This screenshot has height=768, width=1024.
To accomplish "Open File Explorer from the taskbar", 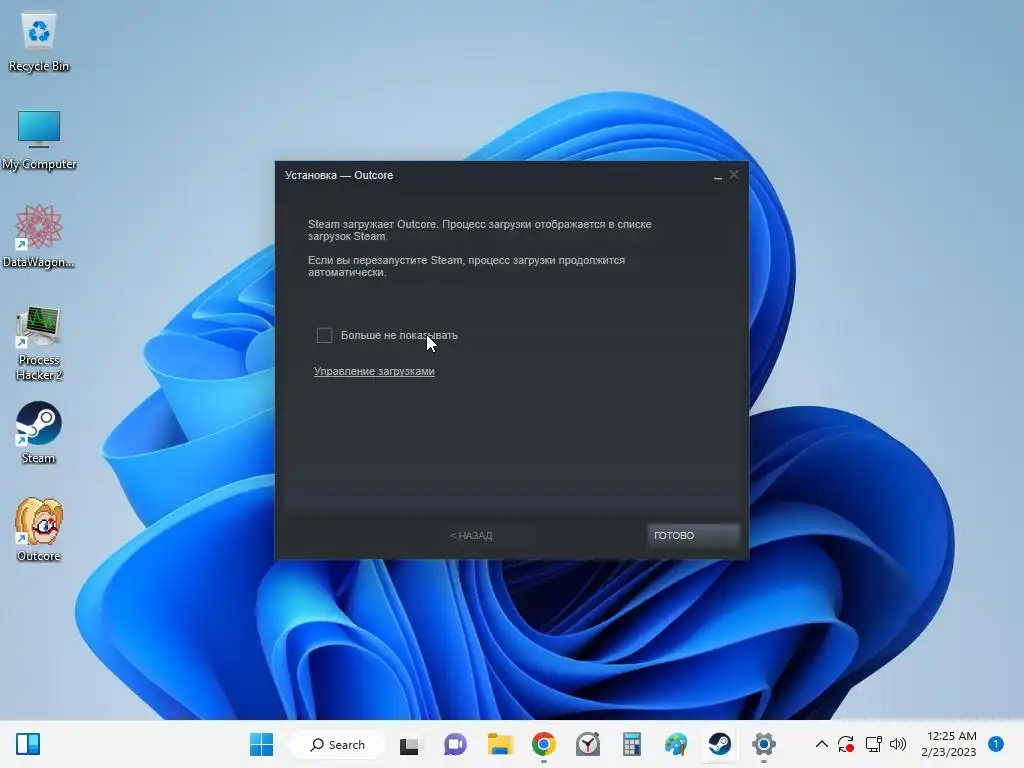I will [500, 744].
